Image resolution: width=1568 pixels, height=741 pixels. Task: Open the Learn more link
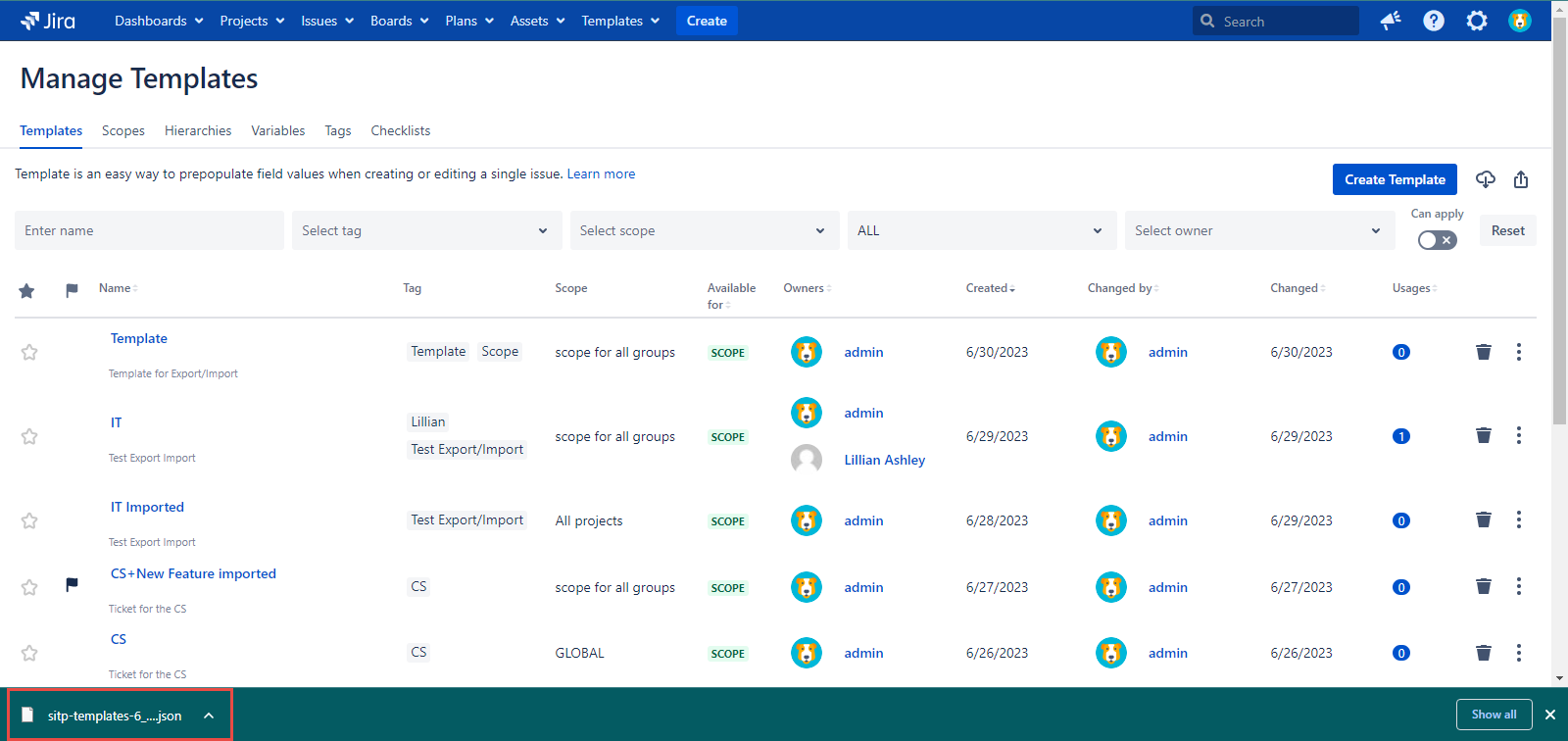tap(601, 173)
